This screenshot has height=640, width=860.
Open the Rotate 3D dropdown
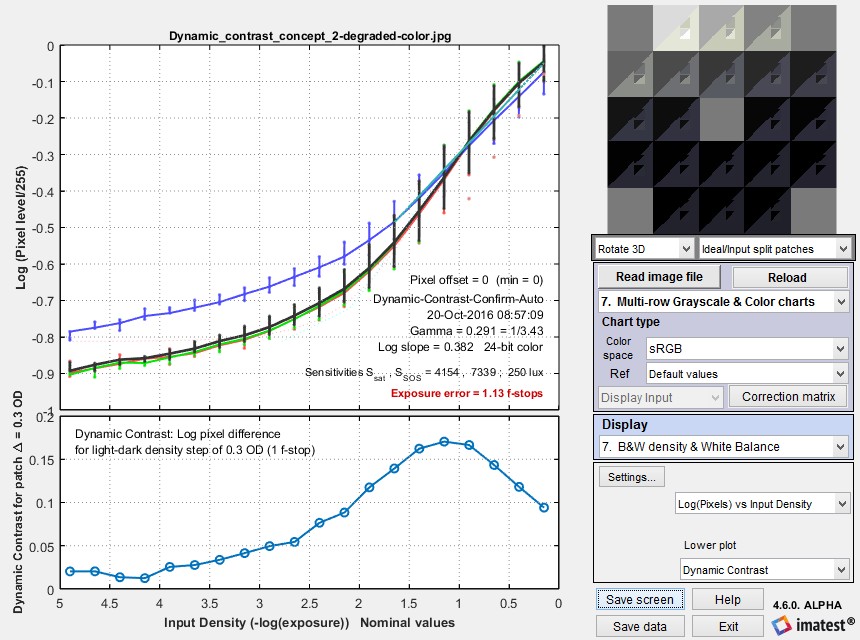click(641, 248)
